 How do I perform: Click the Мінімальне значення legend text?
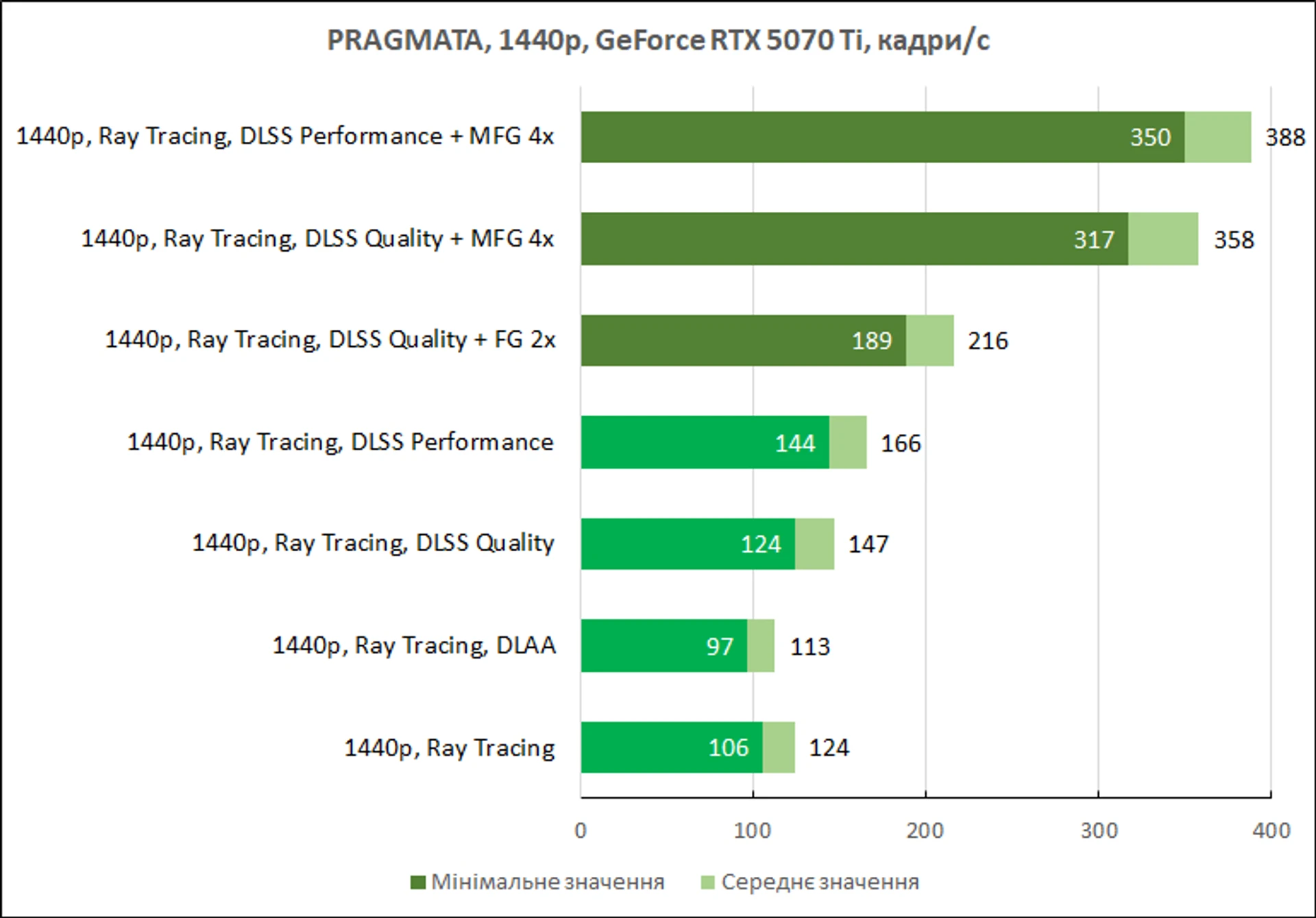coord(548,882)
